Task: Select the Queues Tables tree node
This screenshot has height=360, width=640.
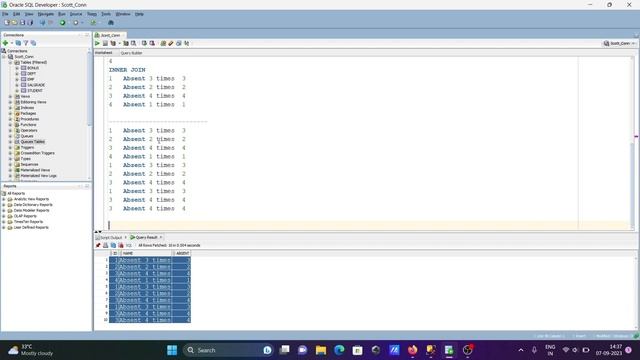Action: (32, 142)
